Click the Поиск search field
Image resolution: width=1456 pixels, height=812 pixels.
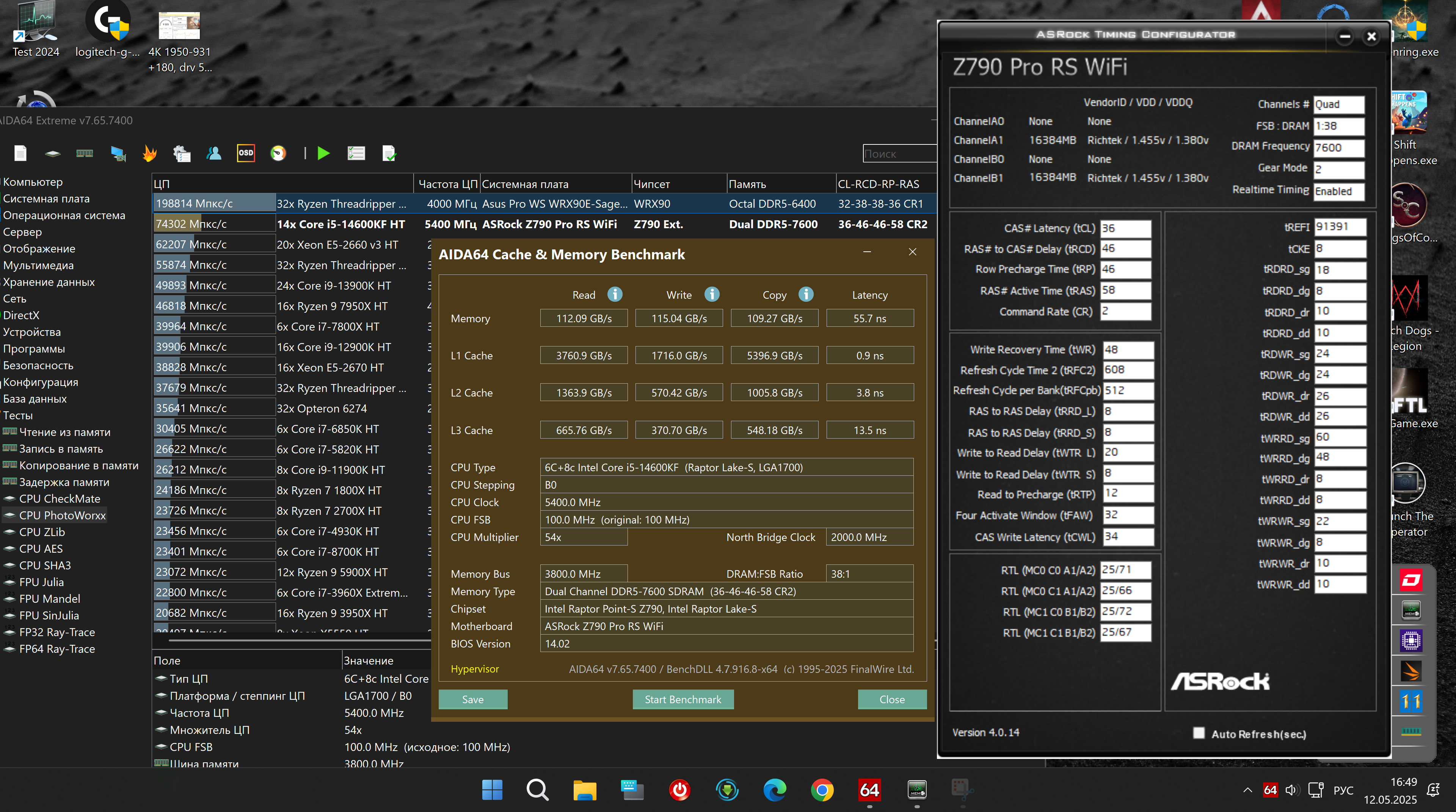point(899,153)
